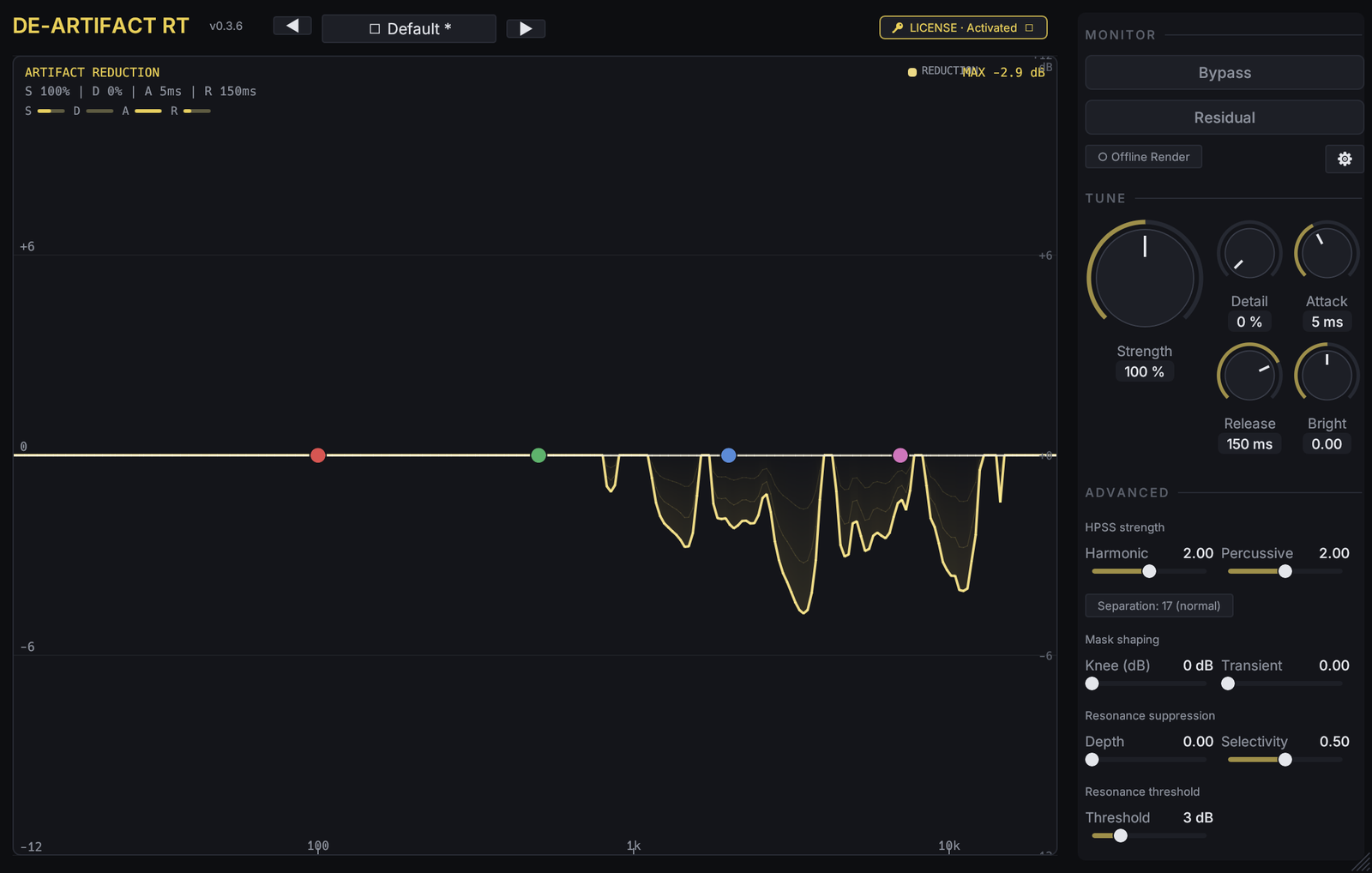
Task: Click the Resonance suppression heading
Action: point(1150,716)
